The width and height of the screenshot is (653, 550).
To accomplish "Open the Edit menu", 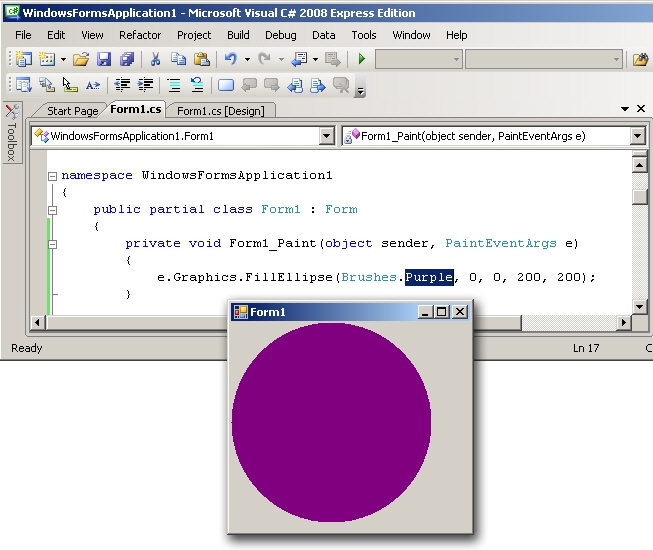I will click(56, 35).
